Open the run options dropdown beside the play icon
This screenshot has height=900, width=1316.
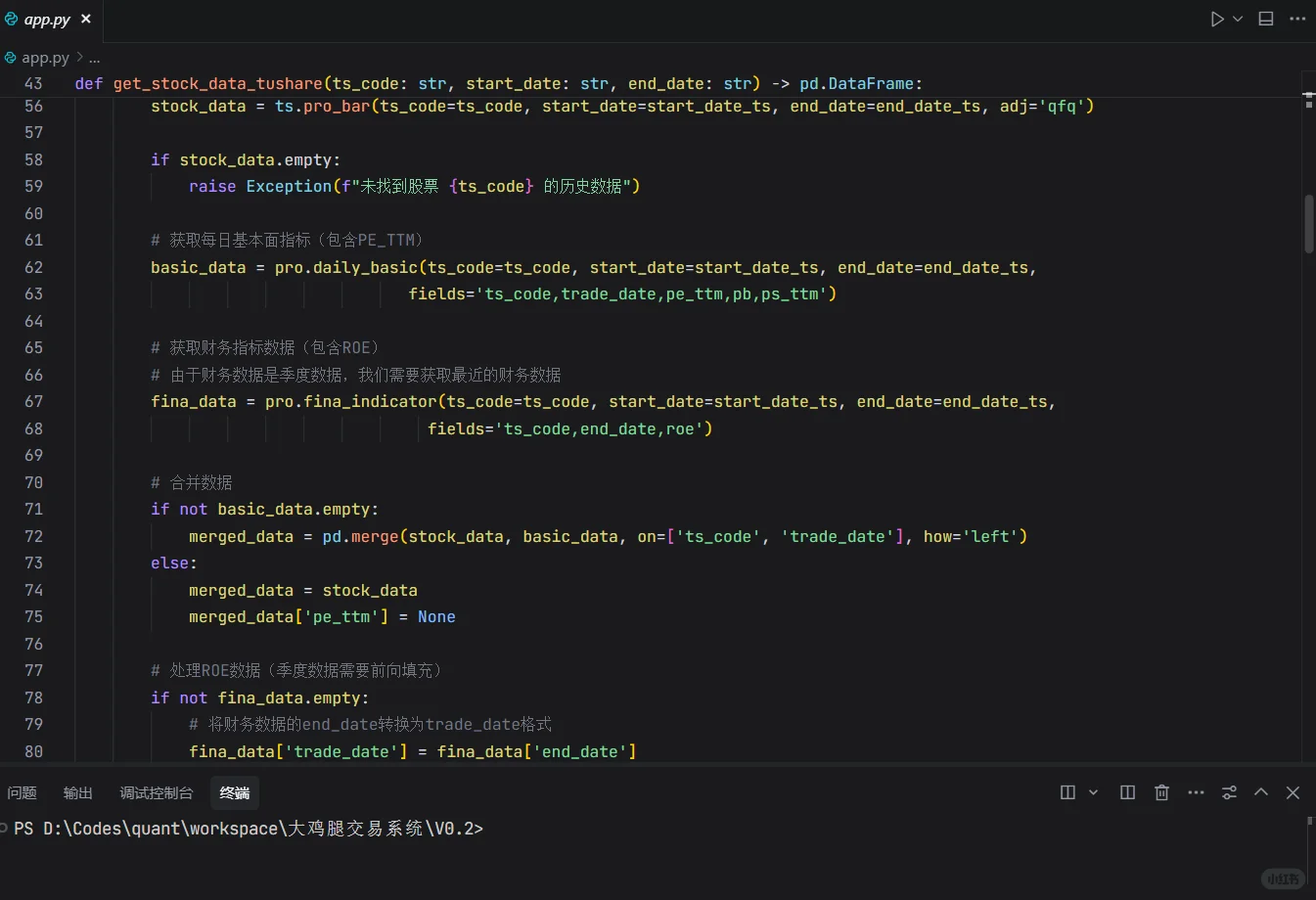coord(1238,19)
